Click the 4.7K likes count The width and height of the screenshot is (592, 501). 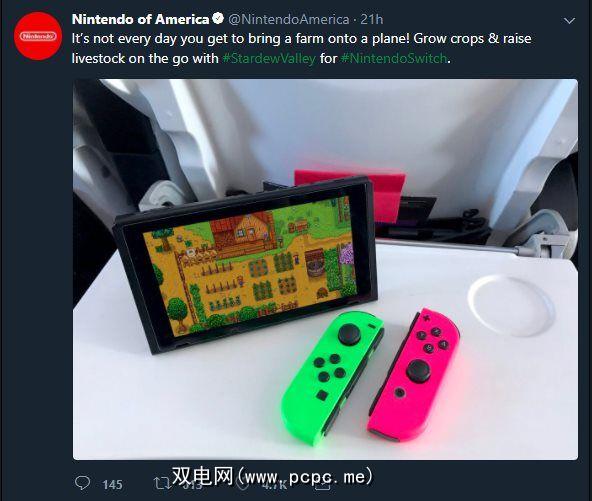(x=274, y=486)
